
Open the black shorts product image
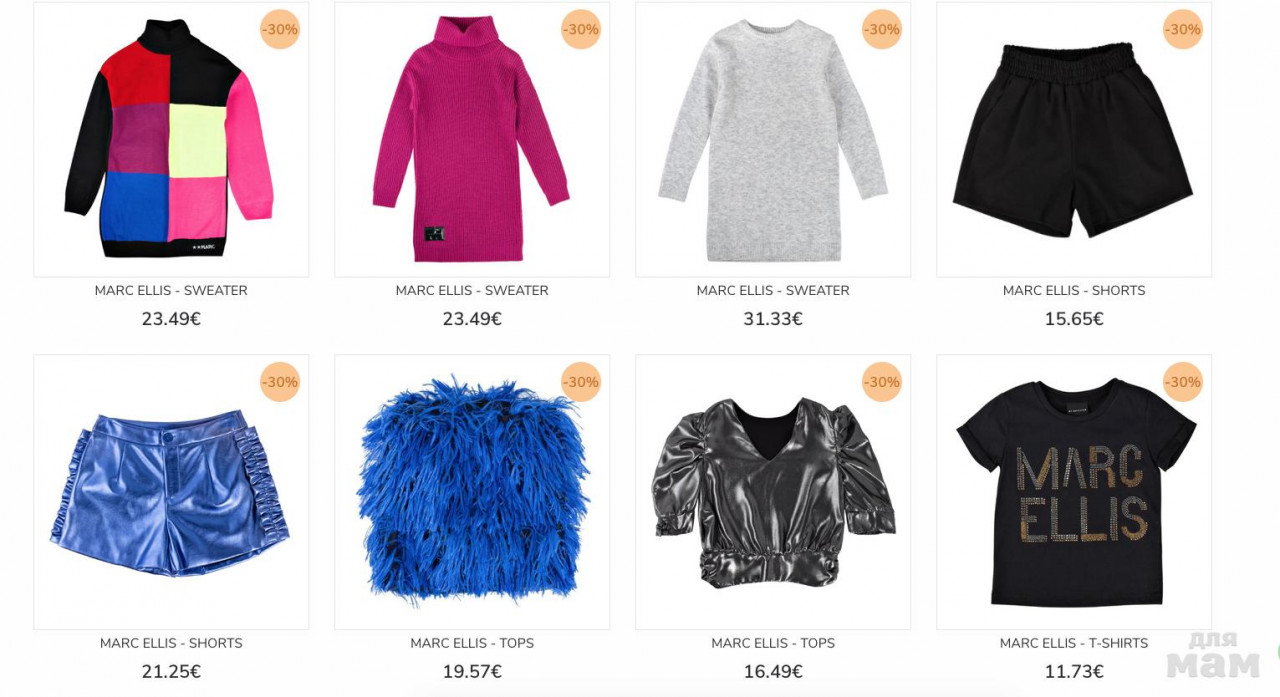pyautogui.click(x=1074, y=139)
